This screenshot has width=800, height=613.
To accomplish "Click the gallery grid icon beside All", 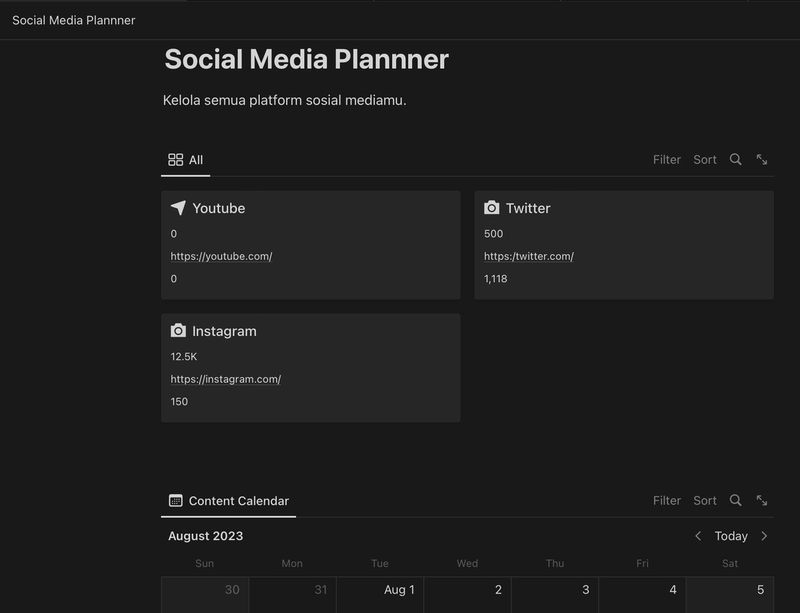I will (x=176, y=160).
